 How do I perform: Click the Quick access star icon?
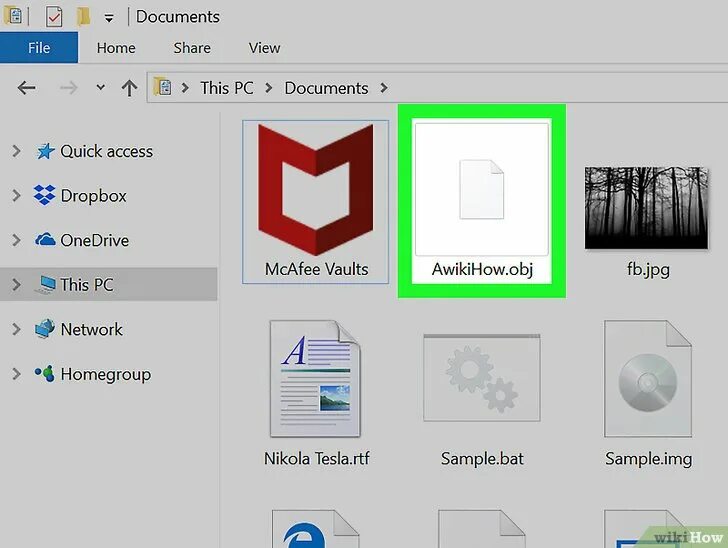point(45,150)
